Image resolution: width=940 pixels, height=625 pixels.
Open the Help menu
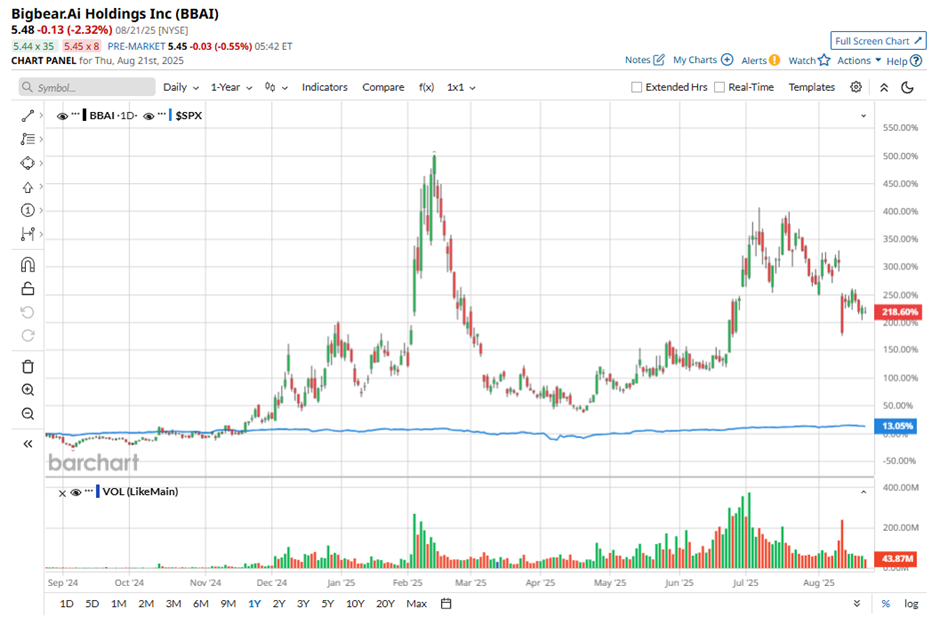pos(904,61)
